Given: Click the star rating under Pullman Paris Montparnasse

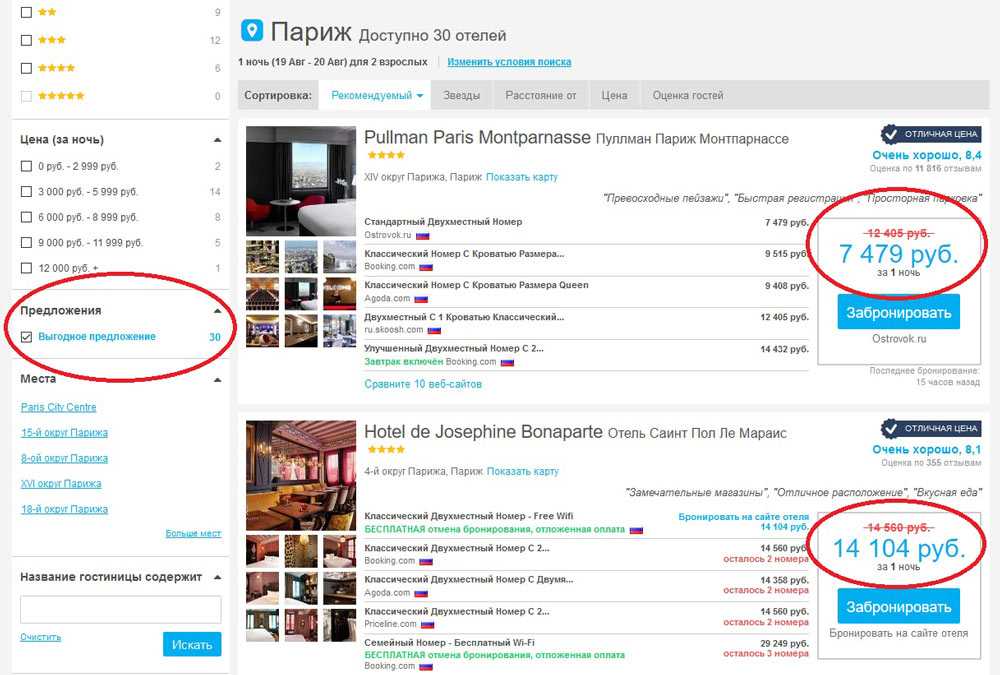Looking at the screenshot, I should click(385, 156).
